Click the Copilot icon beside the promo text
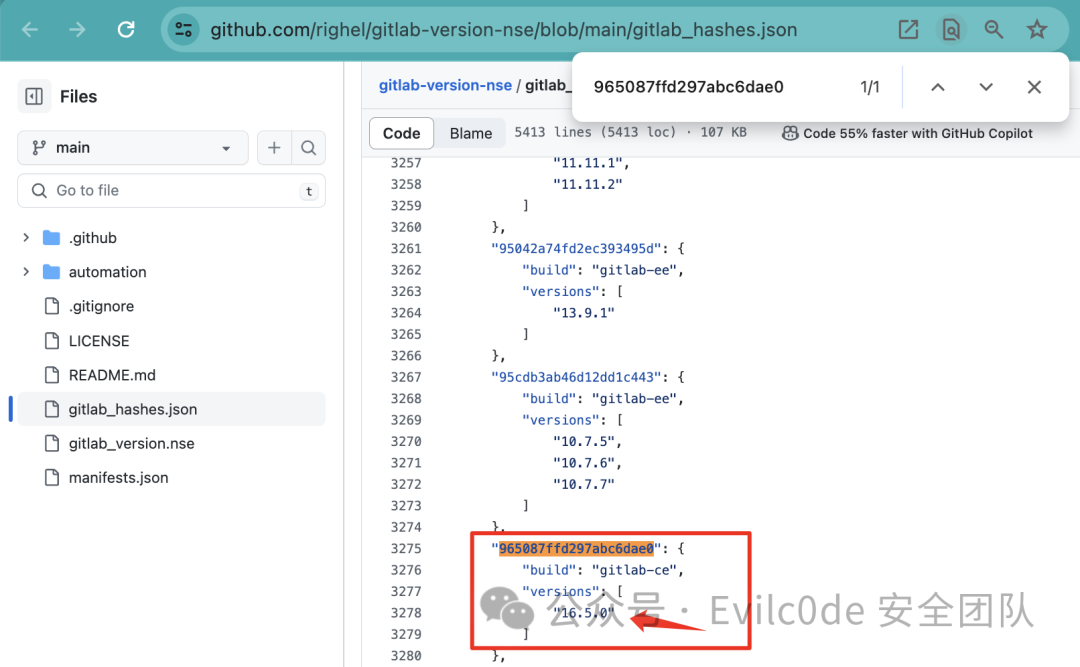The image size is (1080, 667). (790, 133)
